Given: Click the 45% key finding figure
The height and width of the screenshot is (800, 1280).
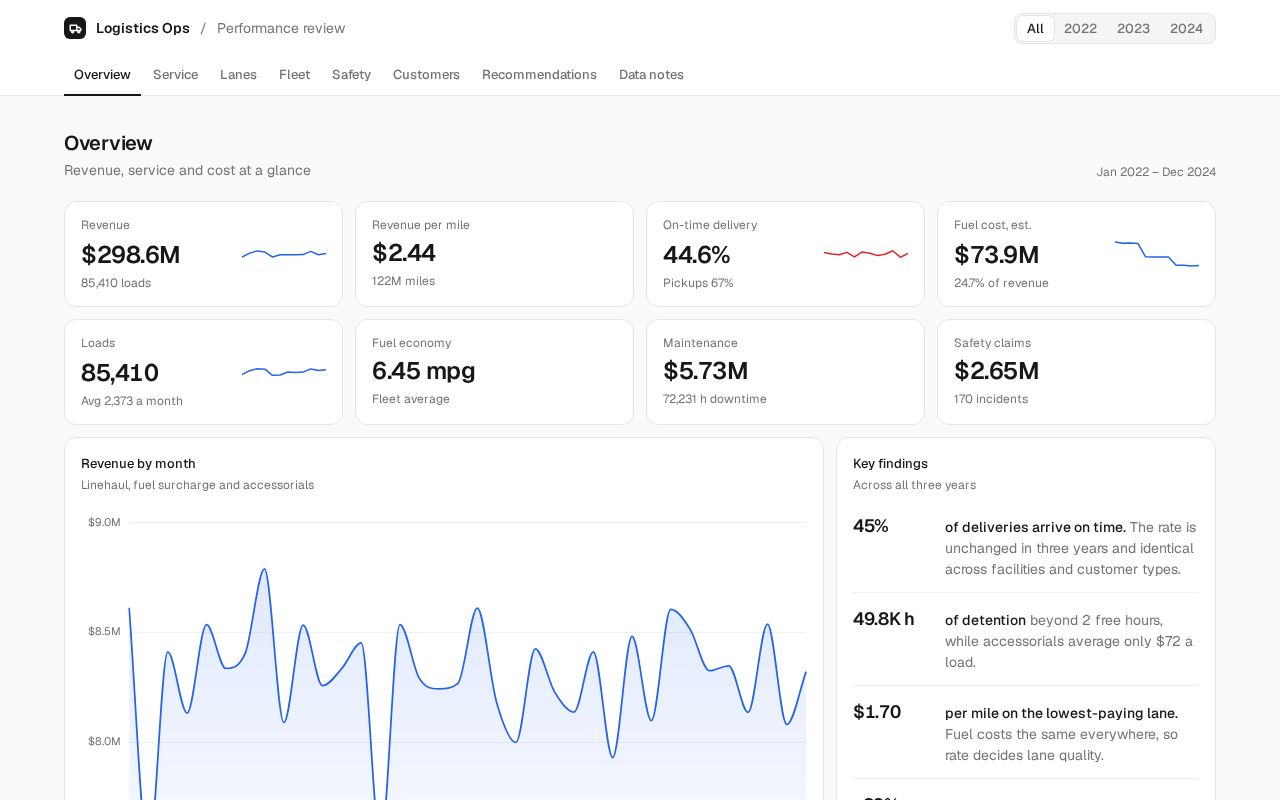Looking at the screenshot, I should pyautogui.click(x=871, y=526).
